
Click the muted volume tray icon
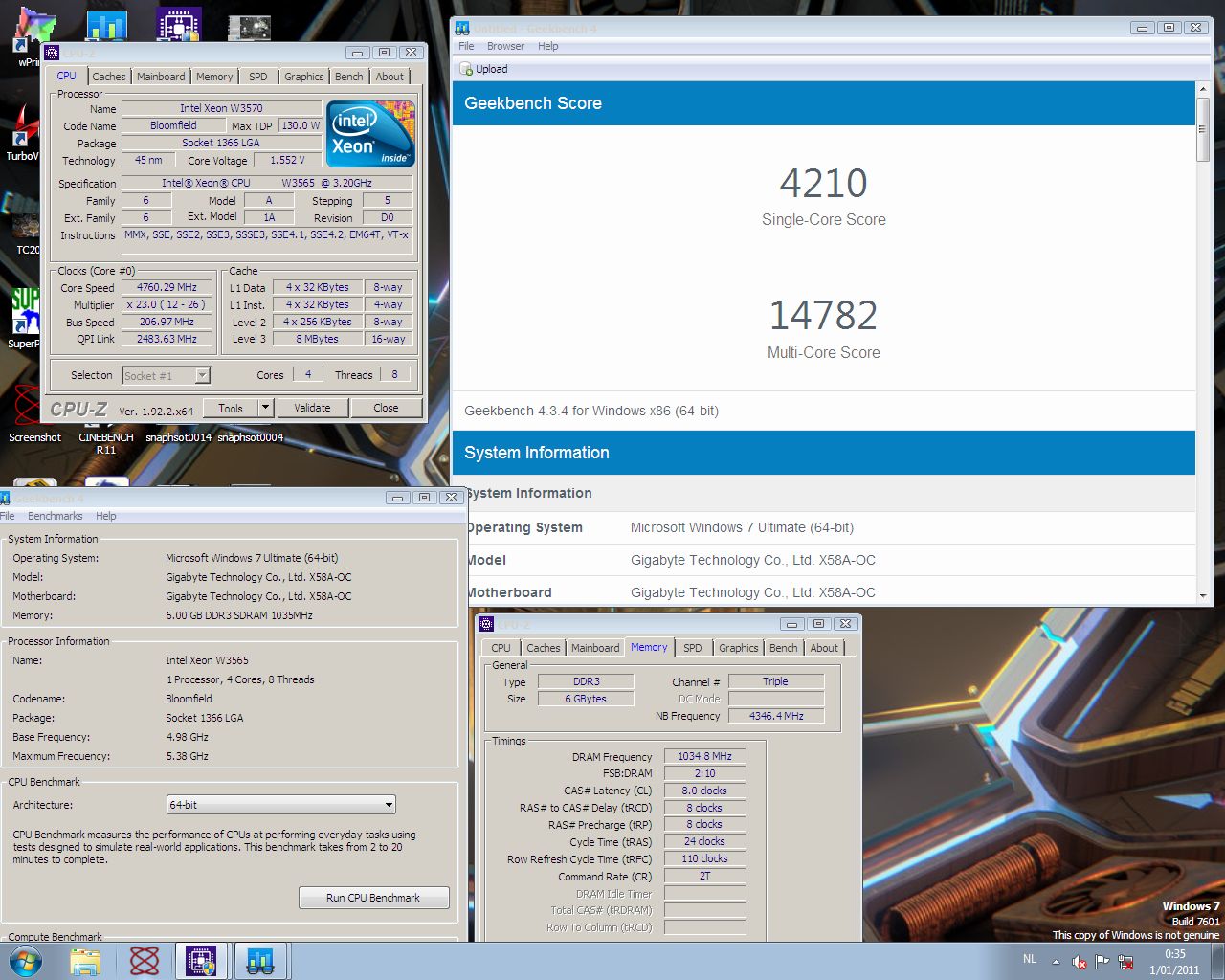tap(1080, 962)
